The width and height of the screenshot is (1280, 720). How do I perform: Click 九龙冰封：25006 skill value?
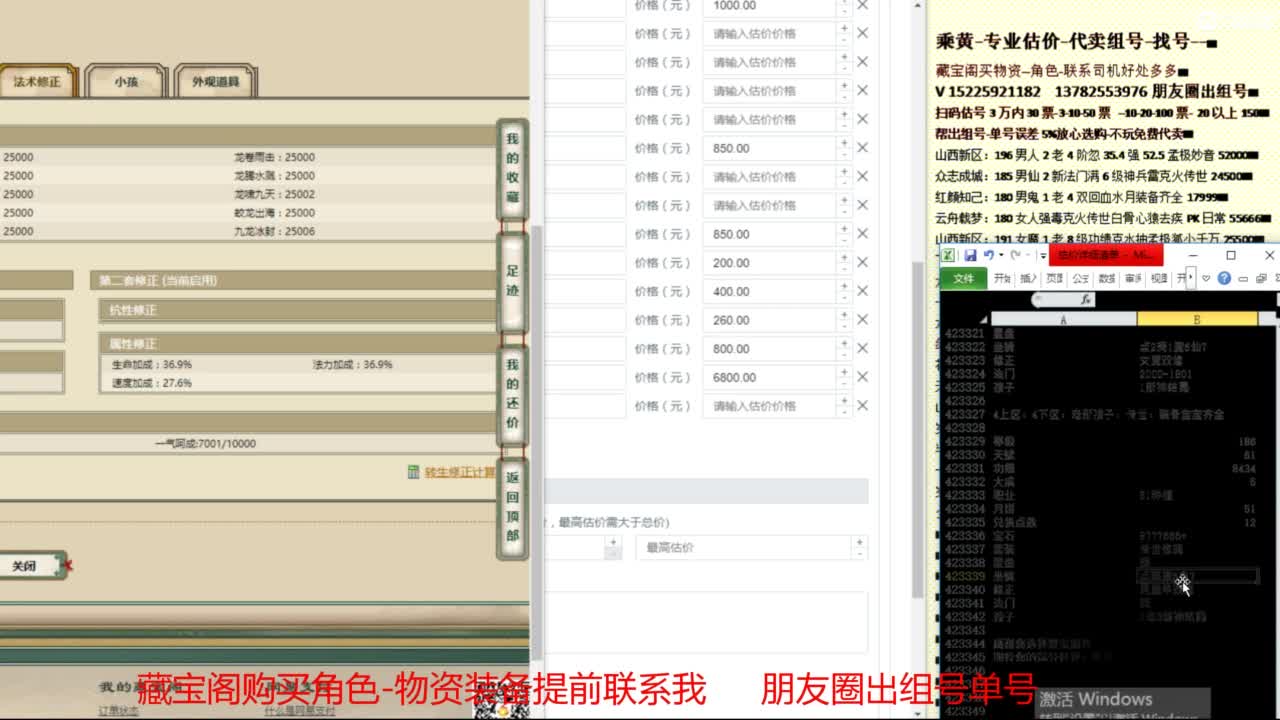click(x=274, y=231)
